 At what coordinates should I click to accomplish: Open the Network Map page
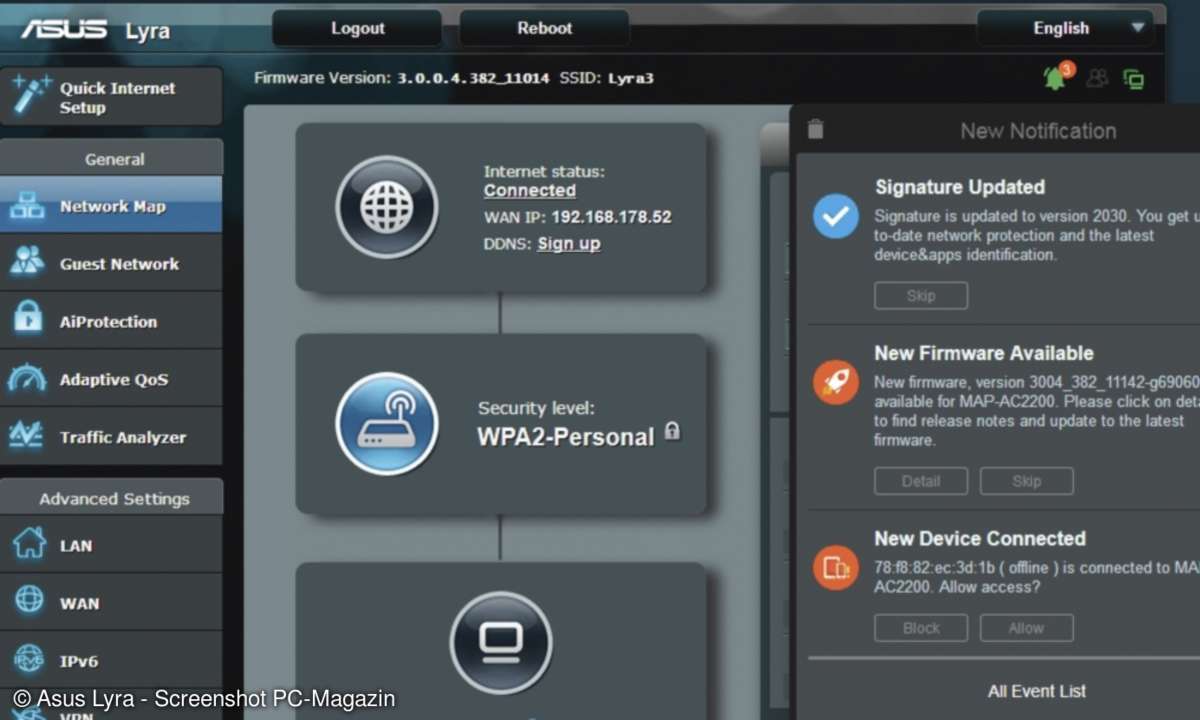point(111,206)
